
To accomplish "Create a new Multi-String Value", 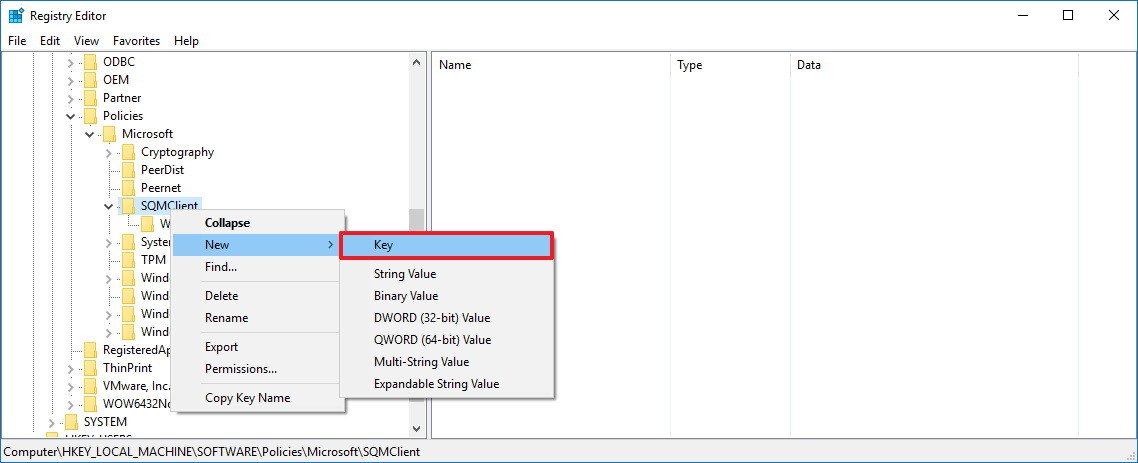I will tap(447, 362).
